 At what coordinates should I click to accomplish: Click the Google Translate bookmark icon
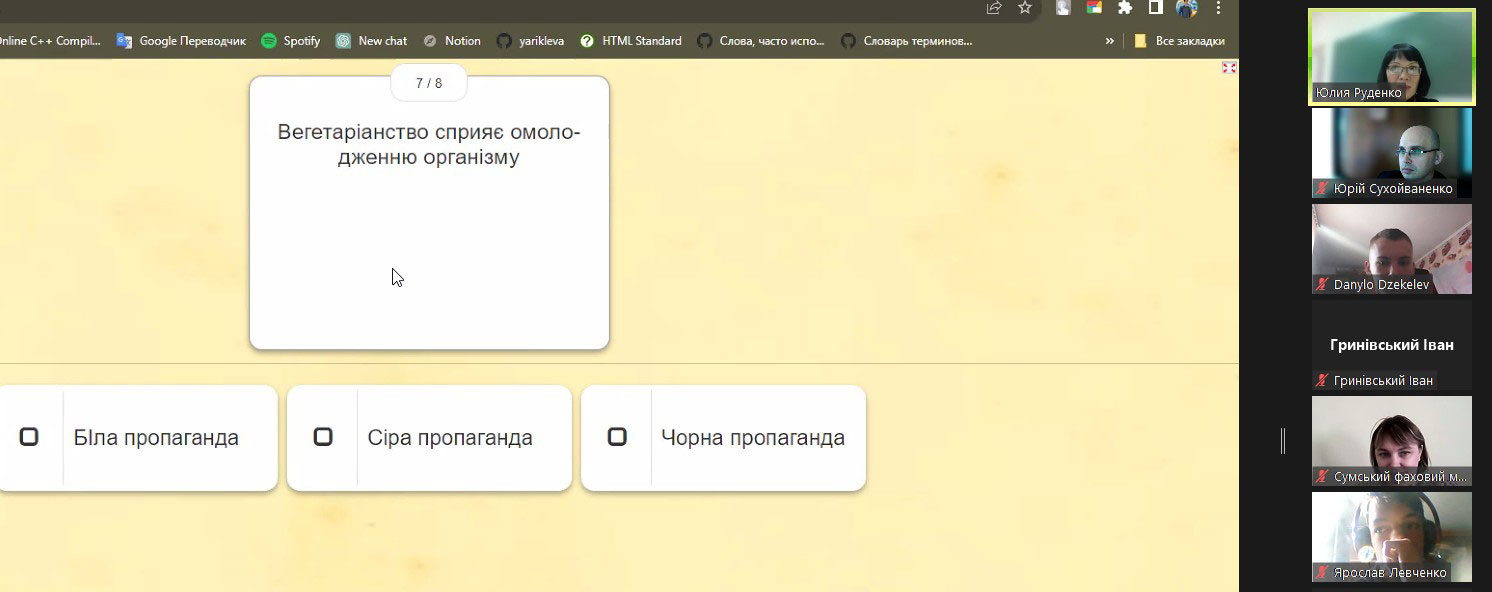point(124,41)
